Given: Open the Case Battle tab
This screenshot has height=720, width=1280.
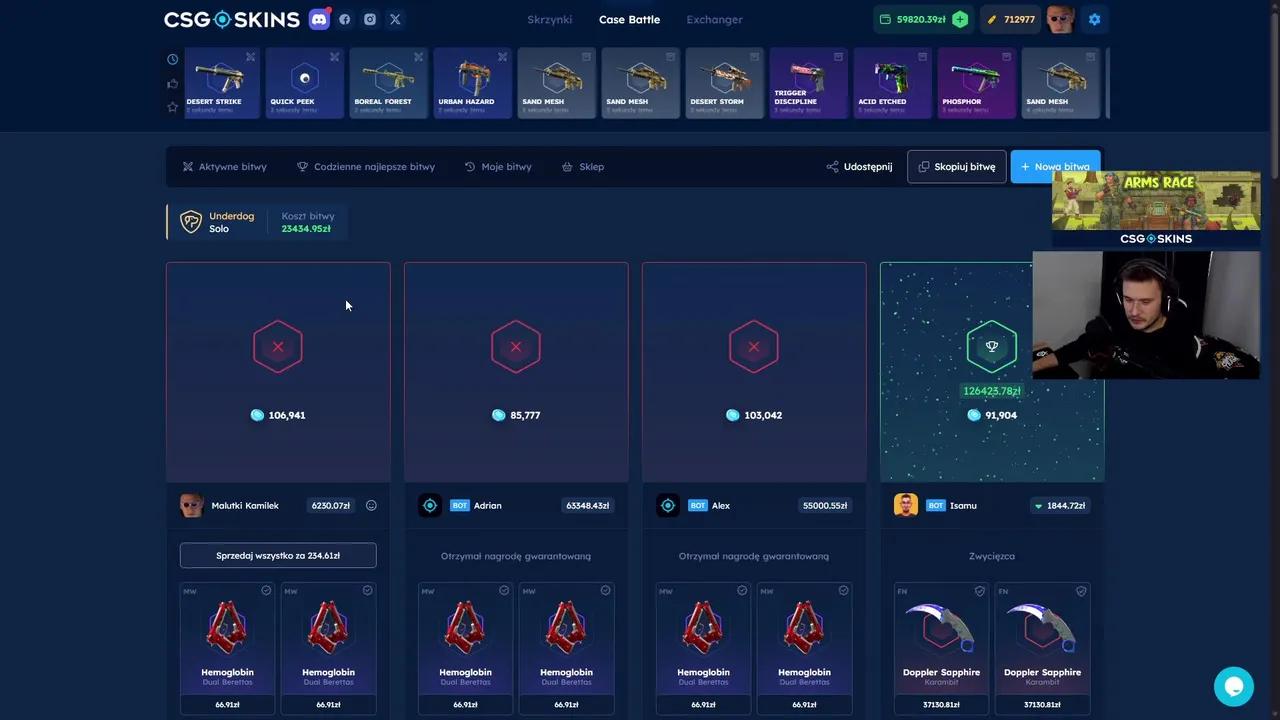Looking at the screenshot, I should (x=629, y=19).
